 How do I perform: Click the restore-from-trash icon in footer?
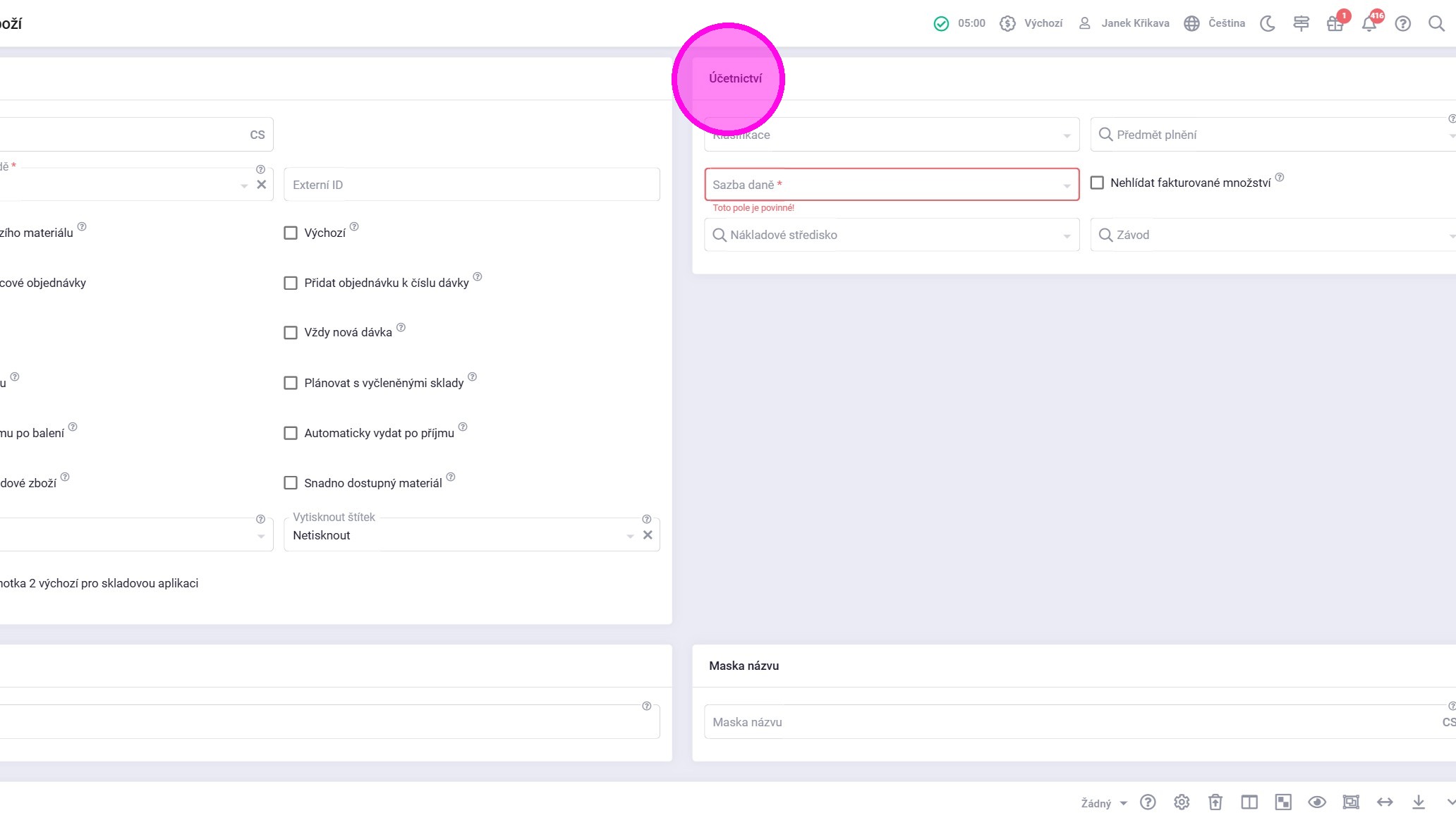(1215, 802)
